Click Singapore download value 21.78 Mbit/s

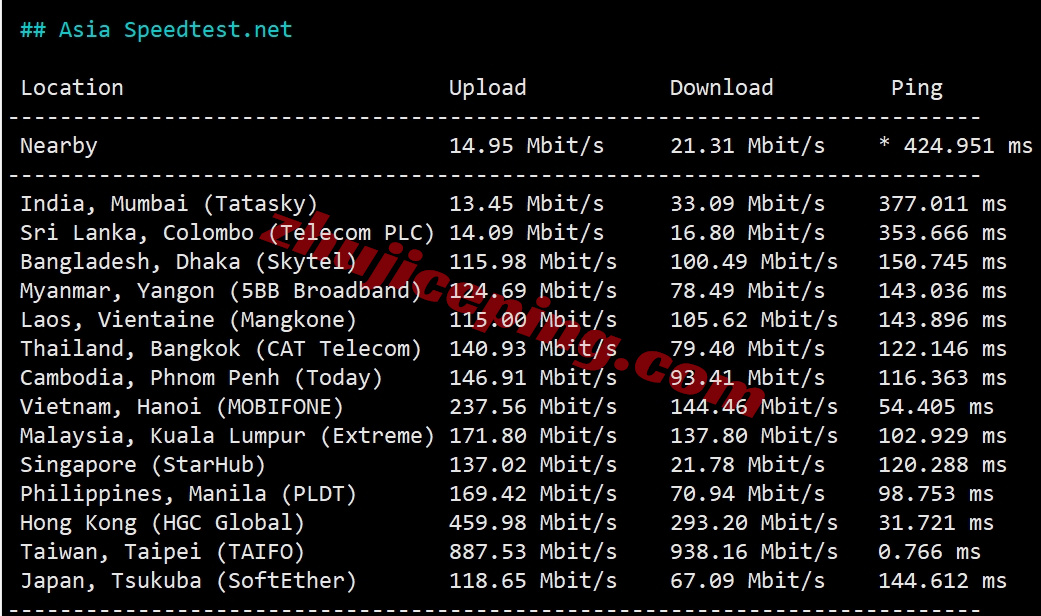[747, 465]
